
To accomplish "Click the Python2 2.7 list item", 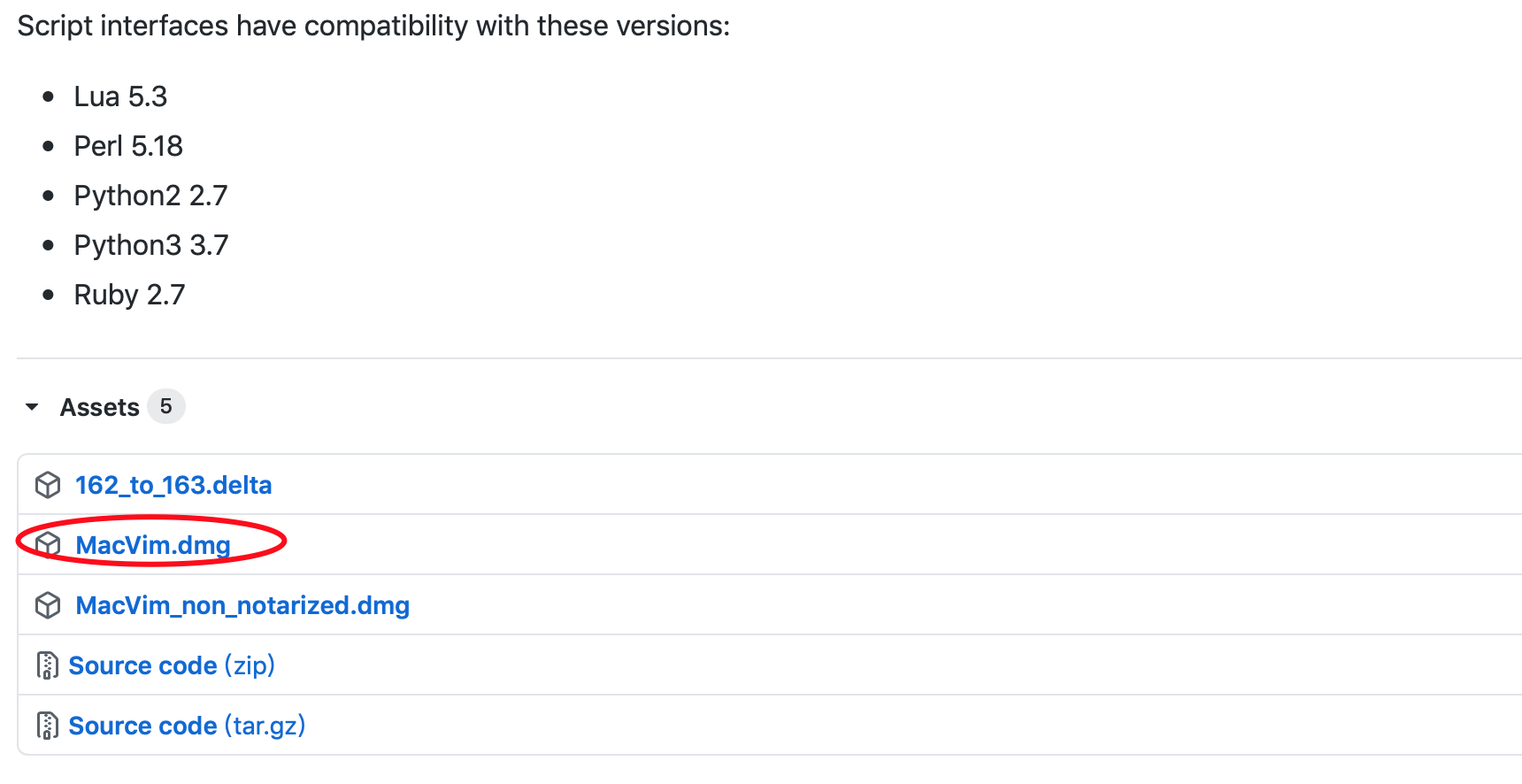I will (x=150, y=196).
